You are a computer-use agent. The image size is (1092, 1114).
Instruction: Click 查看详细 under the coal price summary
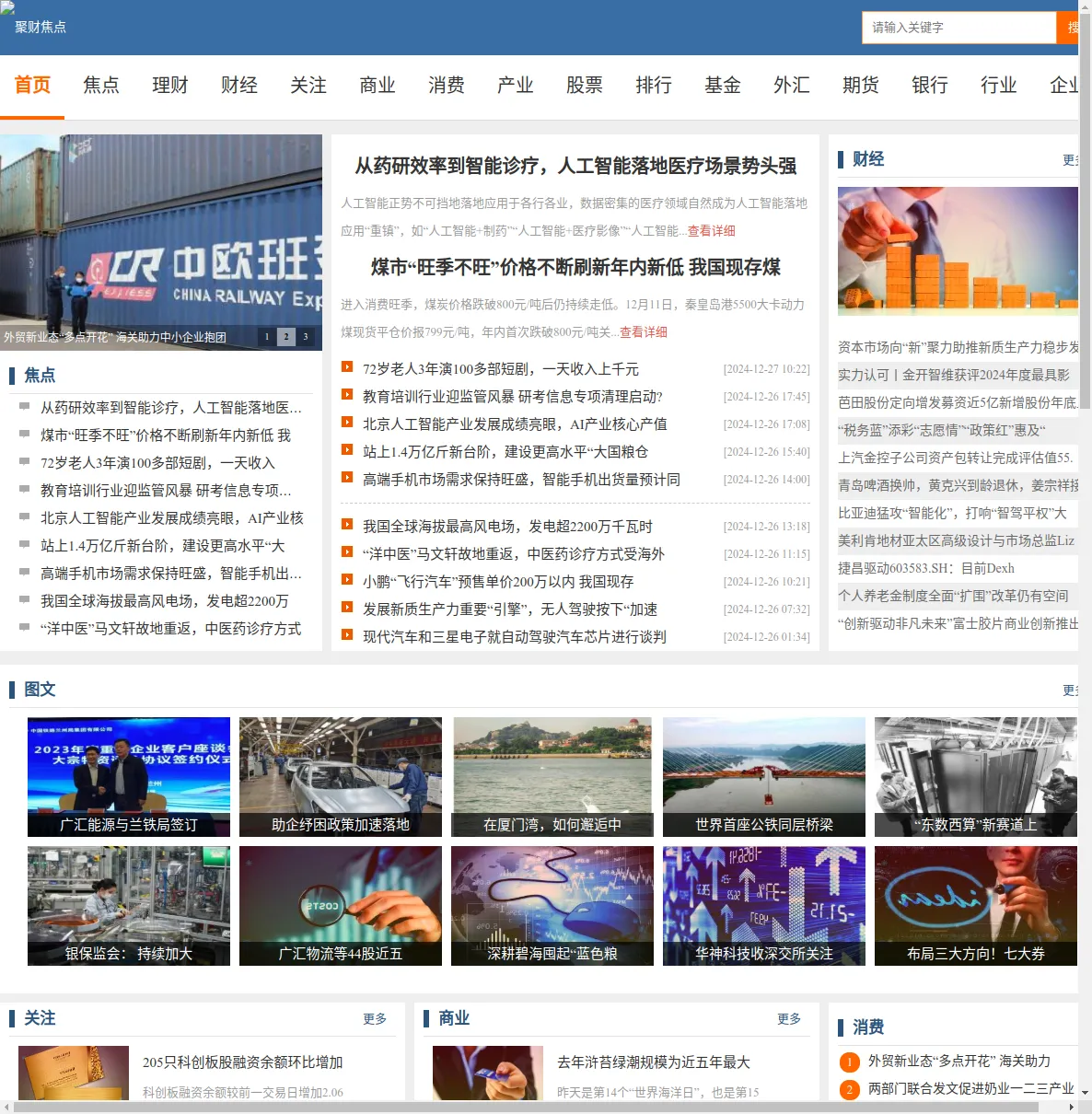(643, 332)
